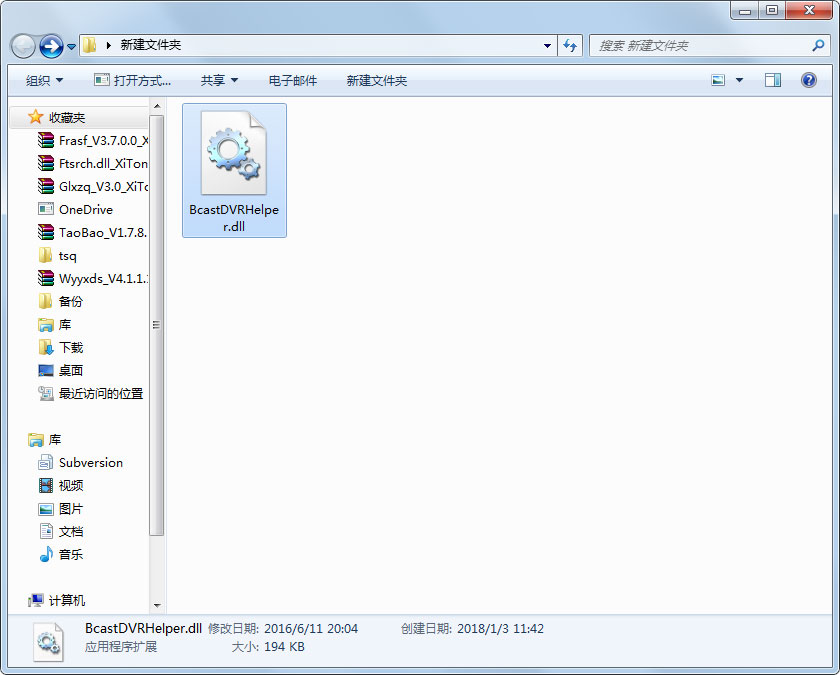Open 最近访问的位置 from favorites
Screen dimensions: 840x675
pyautogui.click(x=103, y=393)
